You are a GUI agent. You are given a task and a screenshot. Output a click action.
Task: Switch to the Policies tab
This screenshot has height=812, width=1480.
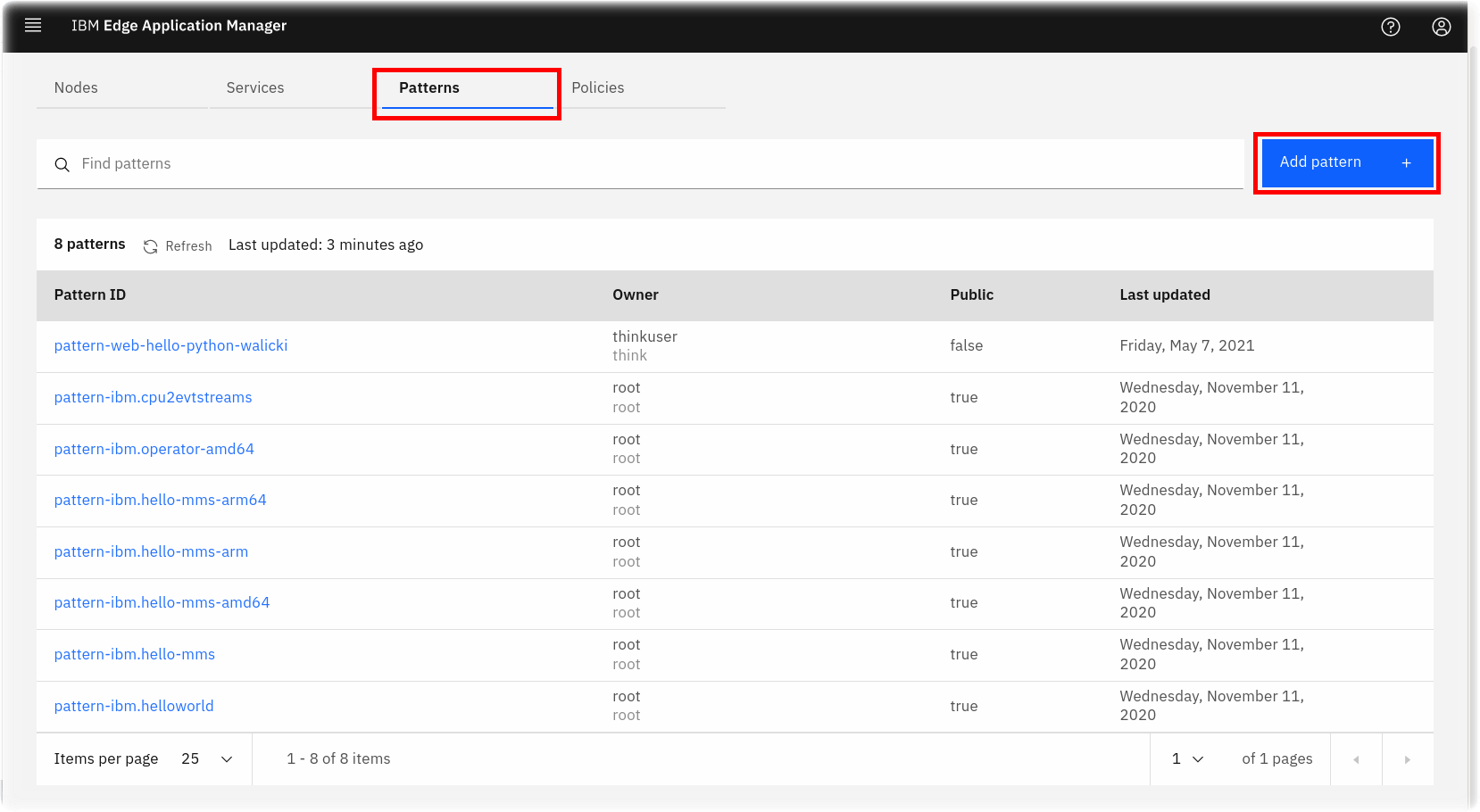tap(639, 87)
